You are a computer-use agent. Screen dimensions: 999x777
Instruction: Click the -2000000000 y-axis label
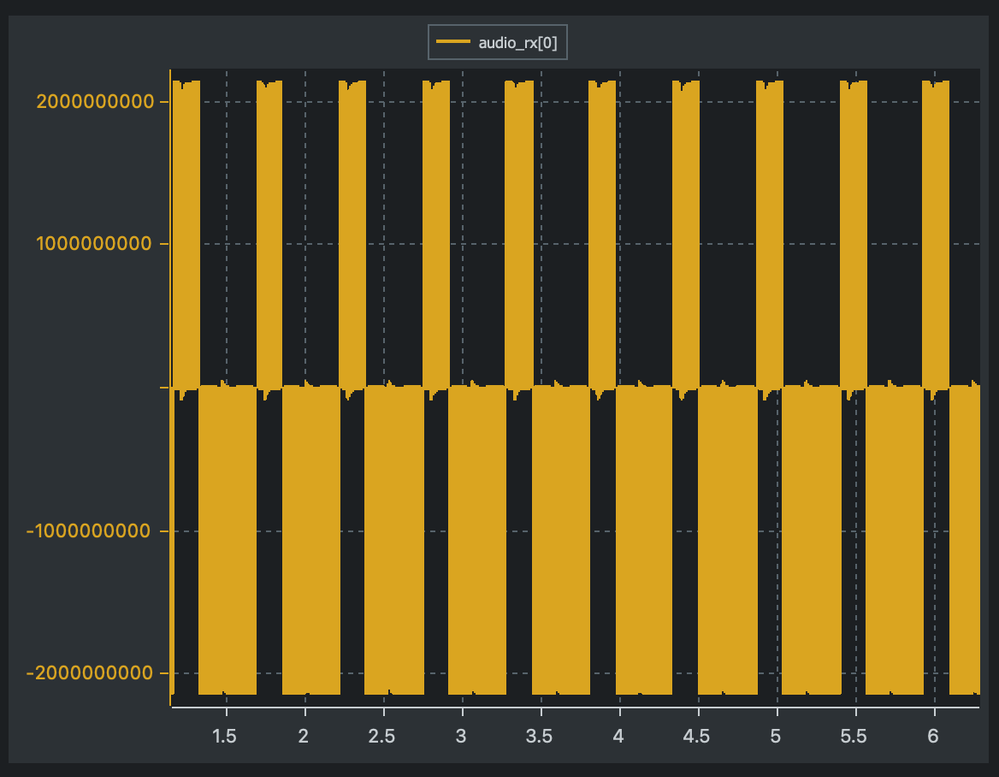89,673
